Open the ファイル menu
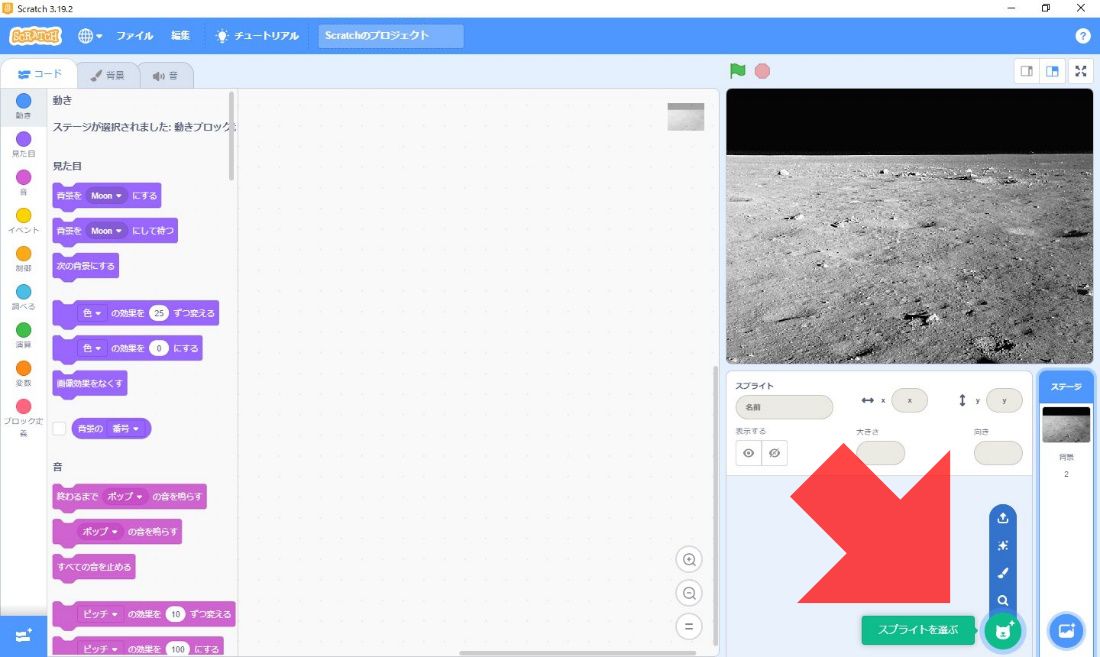The height and width of the screenshot is (657, 1100). pos(135,36)
